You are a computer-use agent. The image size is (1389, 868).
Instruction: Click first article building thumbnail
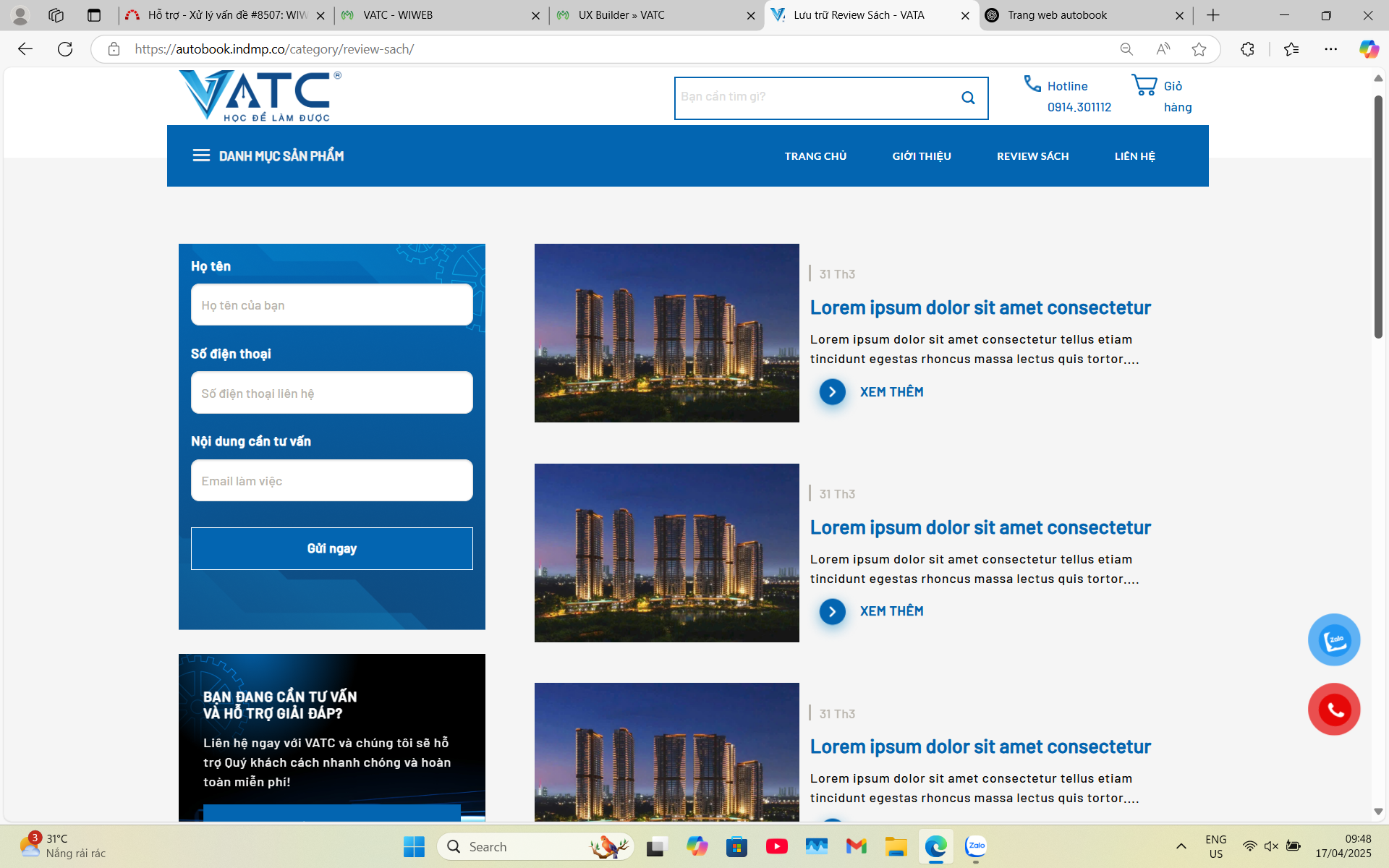666,333
